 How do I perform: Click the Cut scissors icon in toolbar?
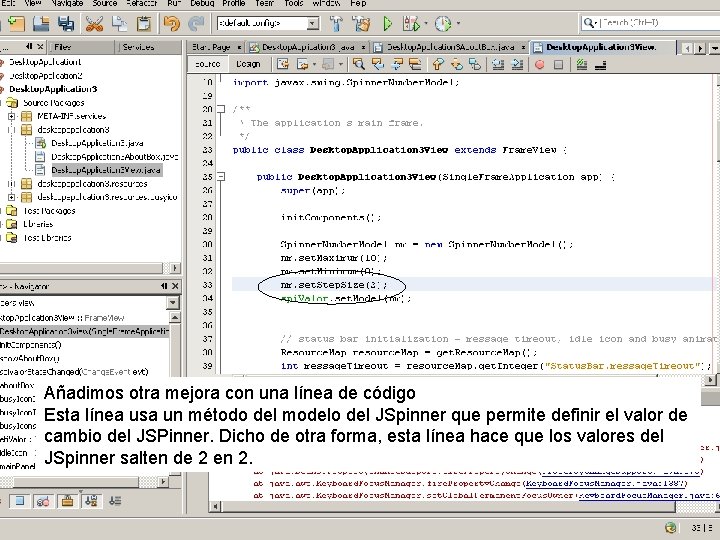pos(94,23)
